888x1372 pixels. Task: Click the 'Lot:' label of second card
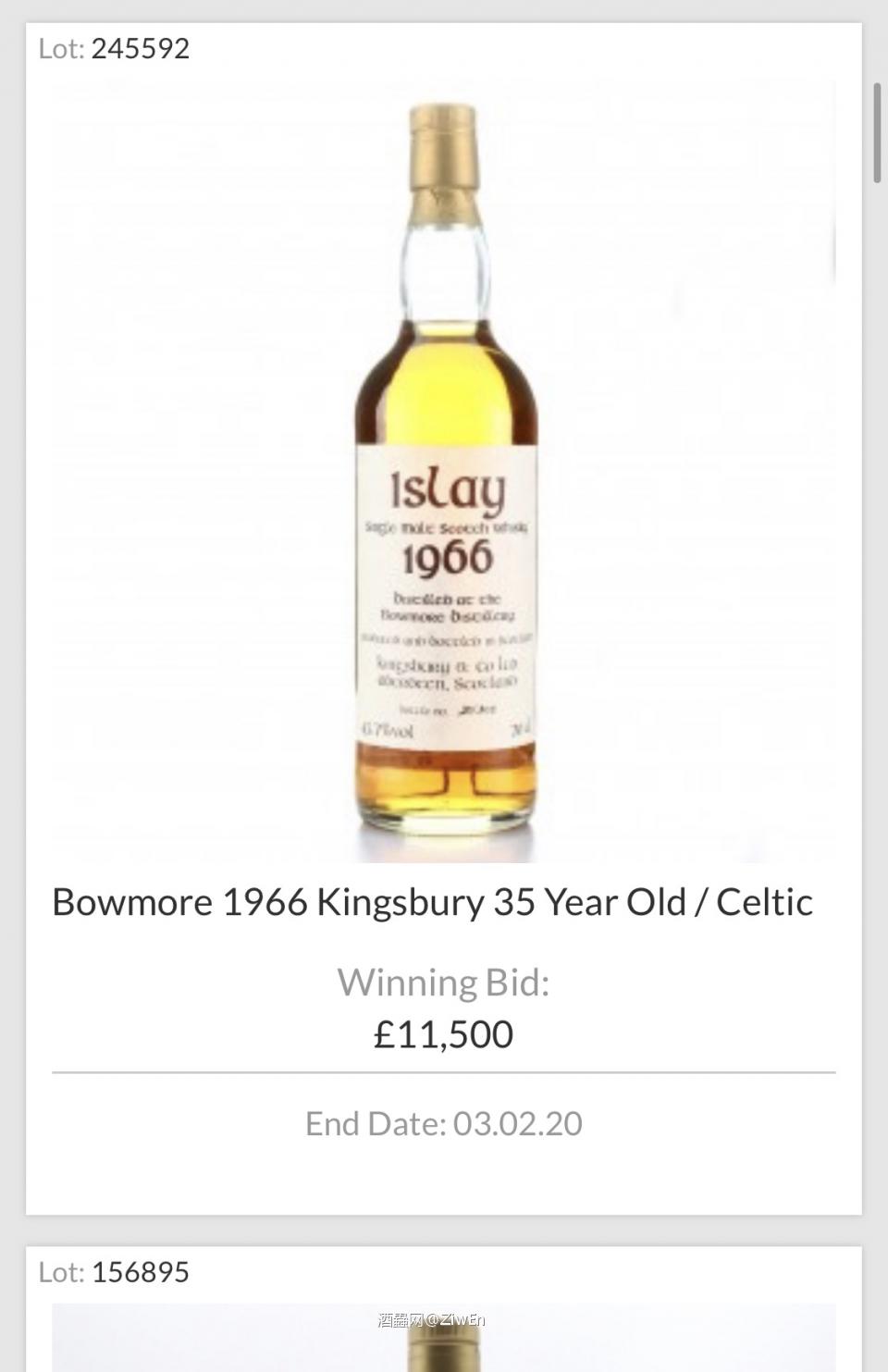coord(61,1272)
